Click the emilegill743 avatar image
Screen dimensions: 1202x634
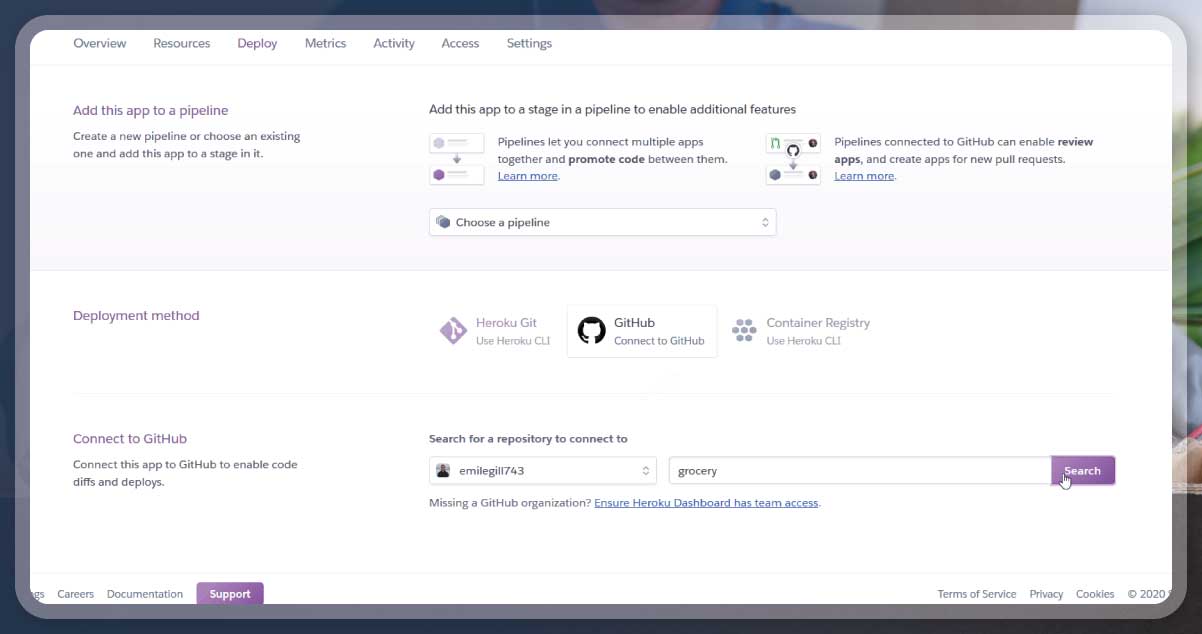pyautogui.click(x=443, y=470)
